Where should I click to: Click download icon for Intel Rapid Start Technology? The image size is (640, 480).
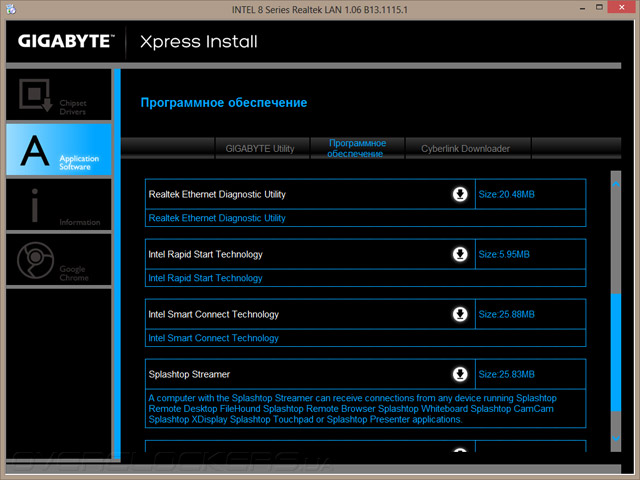460,254
